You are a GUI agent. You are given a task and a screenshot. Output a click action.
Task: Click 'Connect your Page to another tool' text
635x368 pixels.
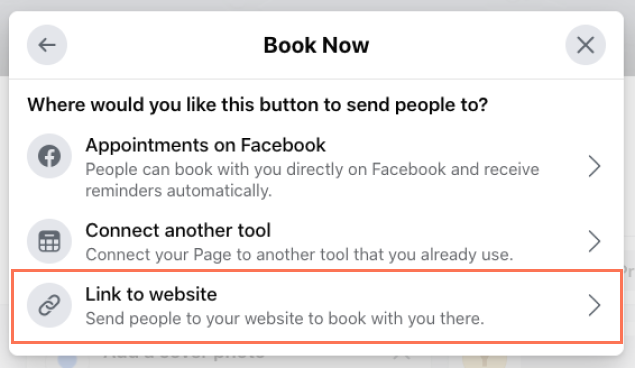point(299,255)
